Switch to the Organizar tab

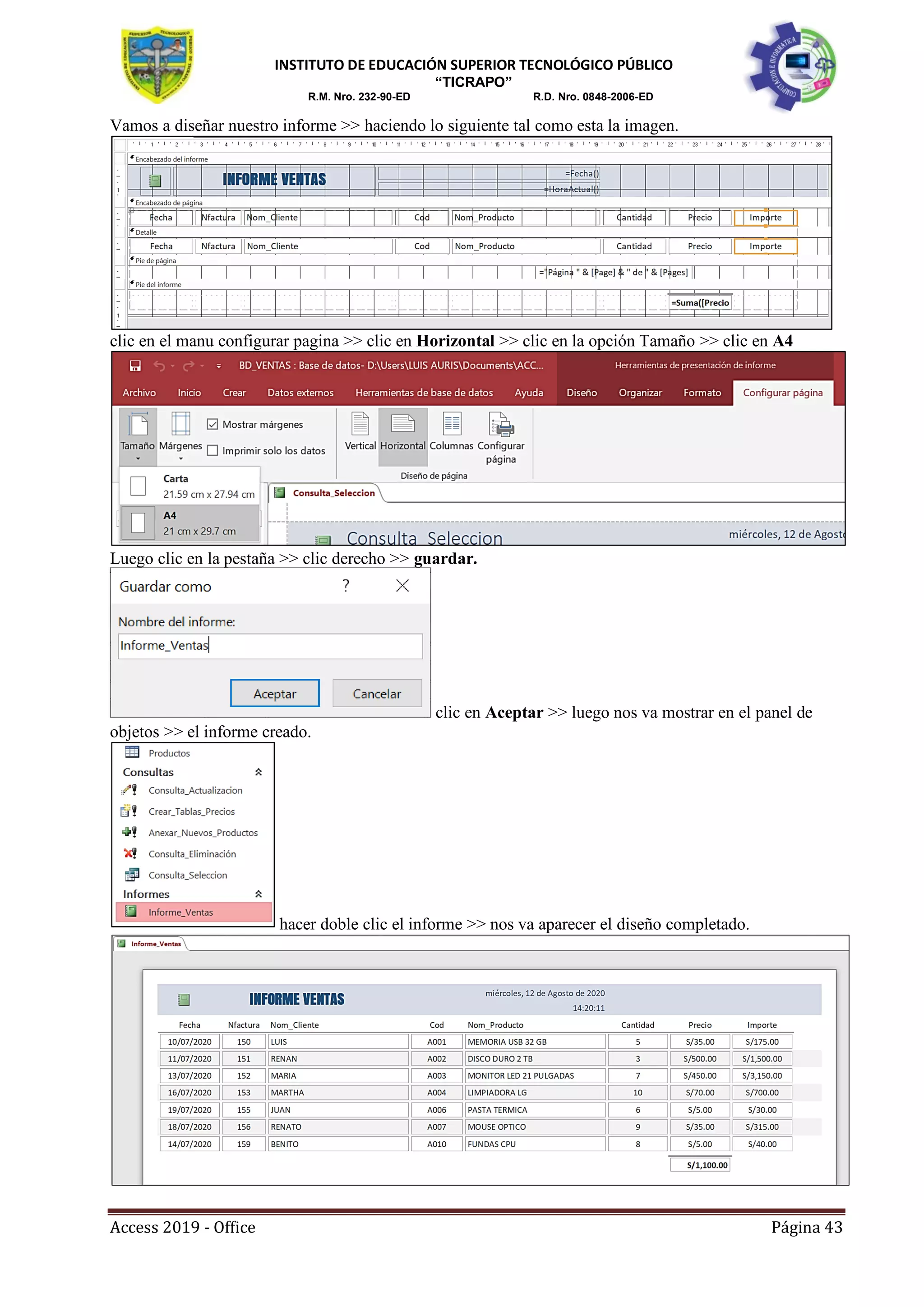tap(641, 393)
